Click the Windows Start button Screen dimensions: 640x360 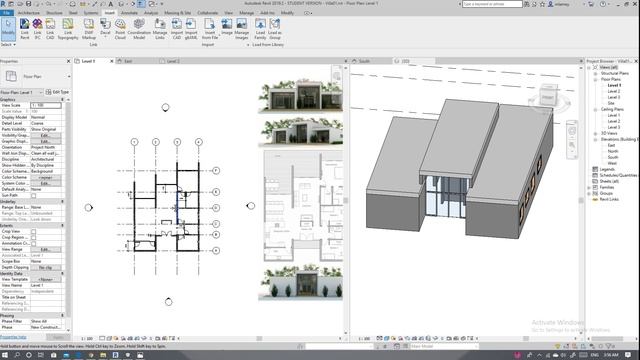point(5,355)
